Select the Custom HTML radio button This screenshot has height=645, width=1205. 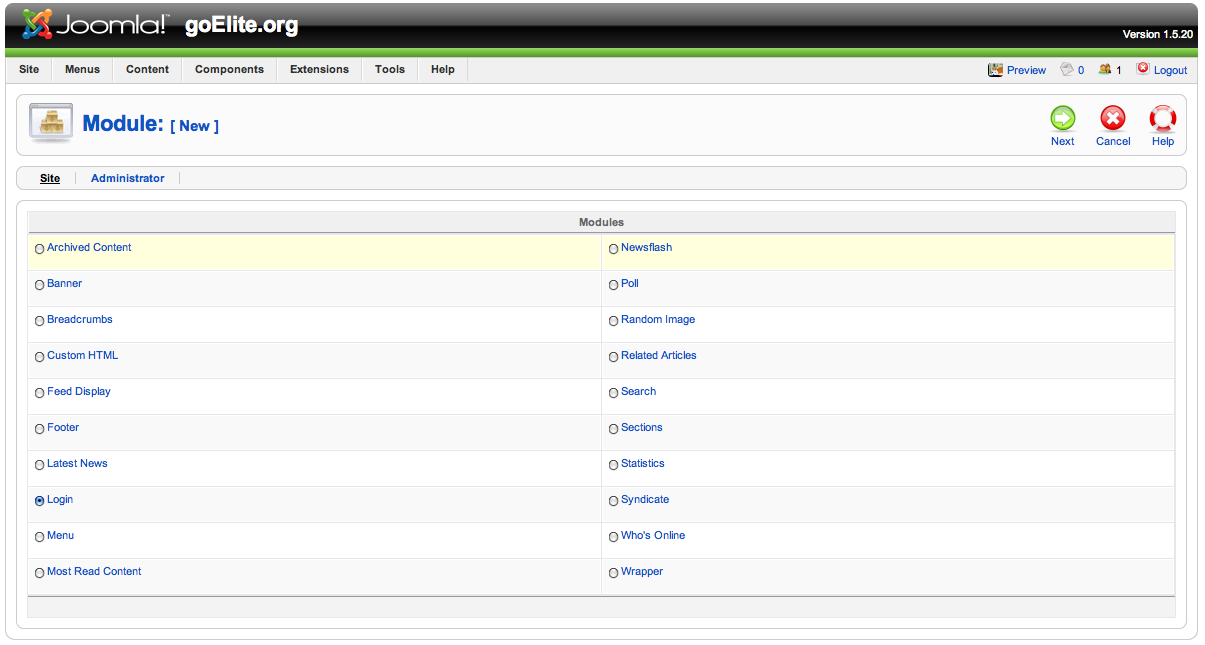coord(40,357)
